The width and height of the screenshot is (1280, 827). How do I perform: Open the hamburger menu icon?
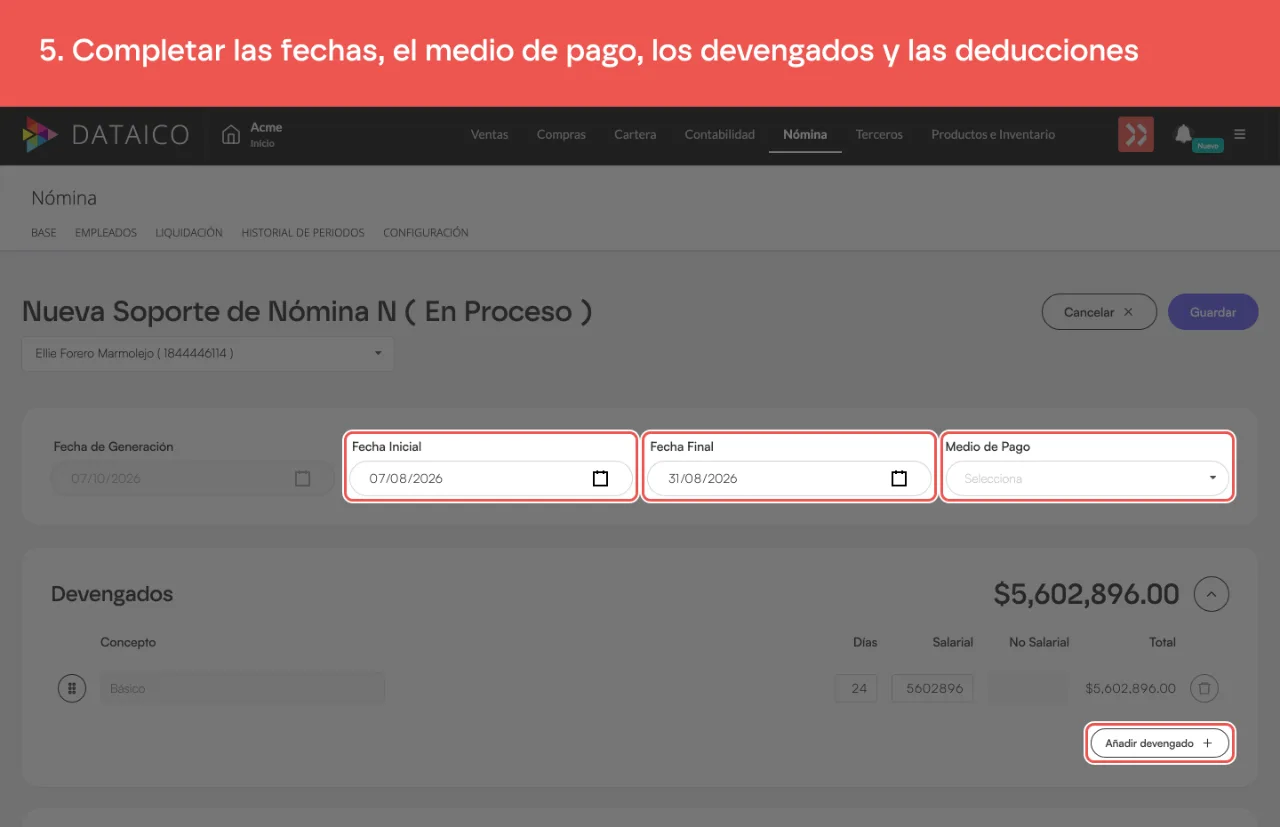point(1240,134)
